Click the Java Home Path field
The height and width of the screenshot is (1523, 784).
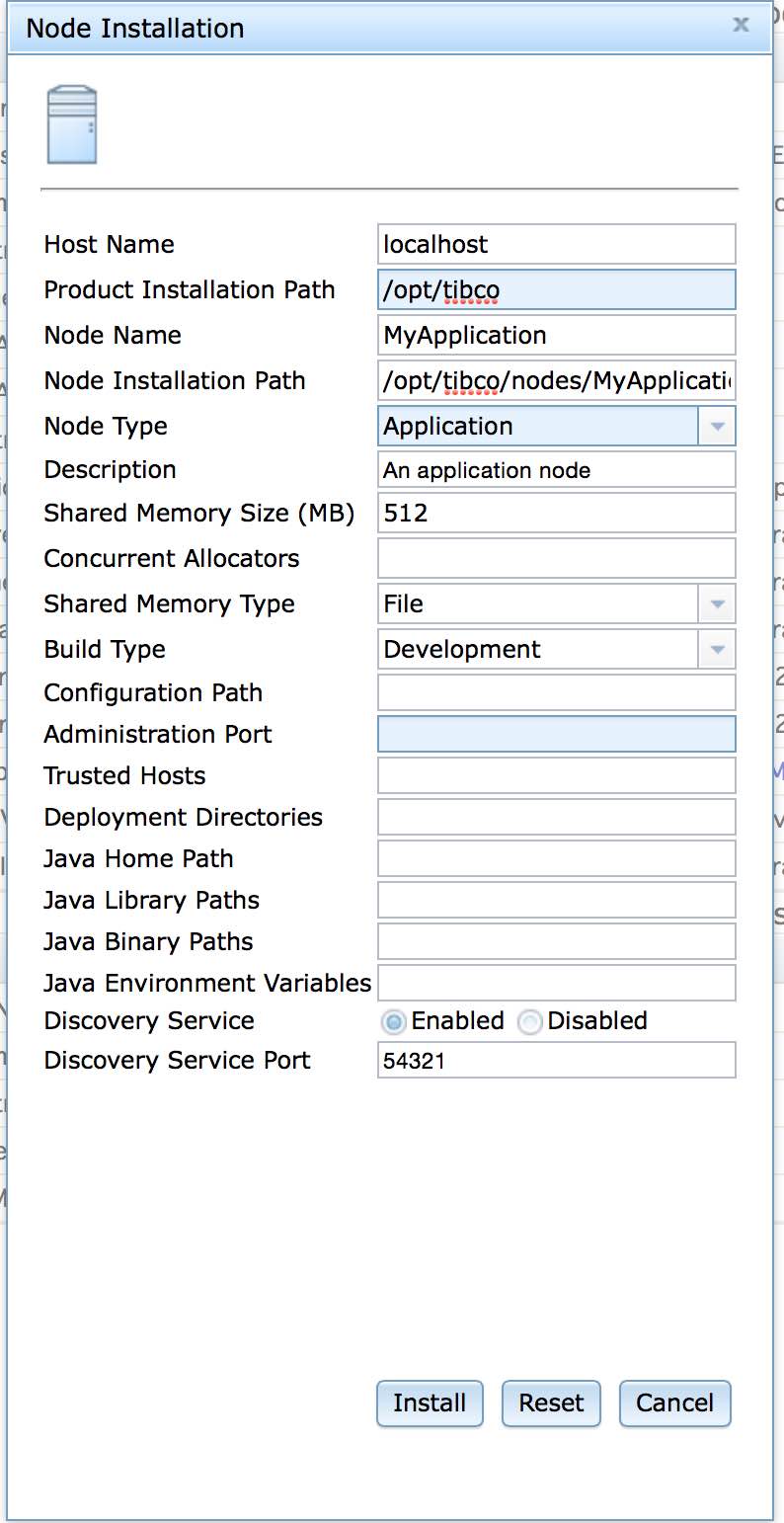pos(556,858)
